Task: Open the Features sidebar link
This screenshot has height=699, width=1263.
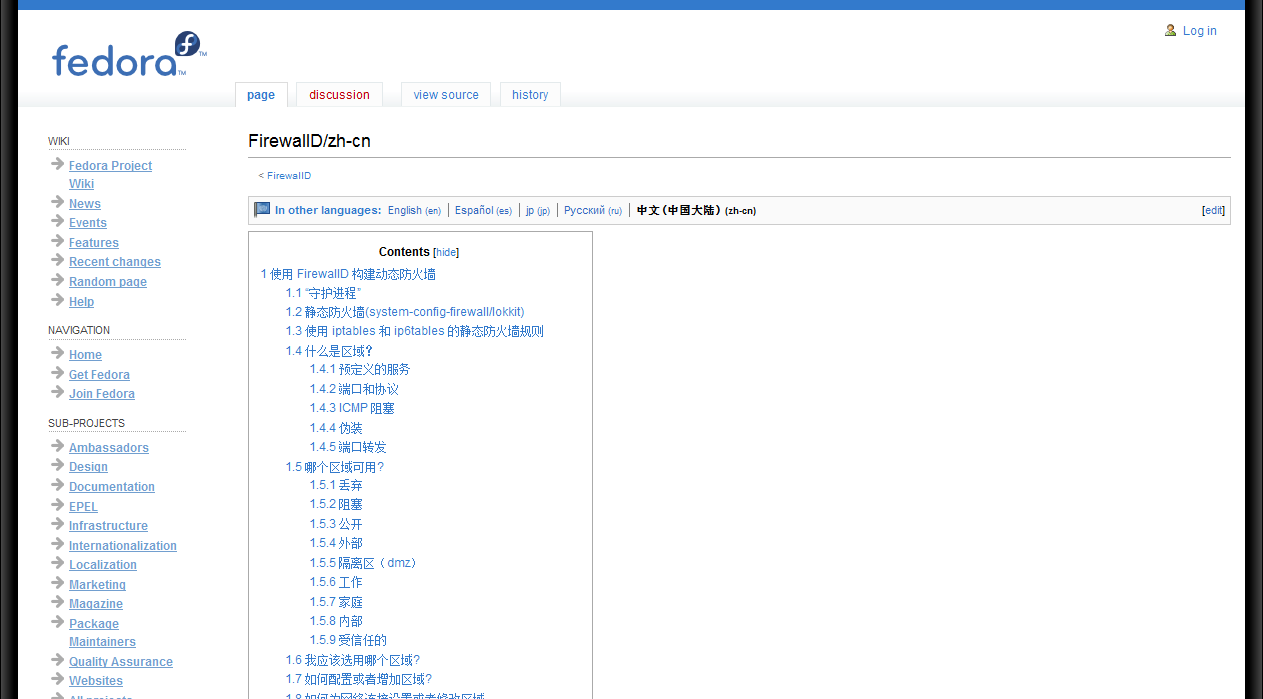Action: (x=94, y=243)
